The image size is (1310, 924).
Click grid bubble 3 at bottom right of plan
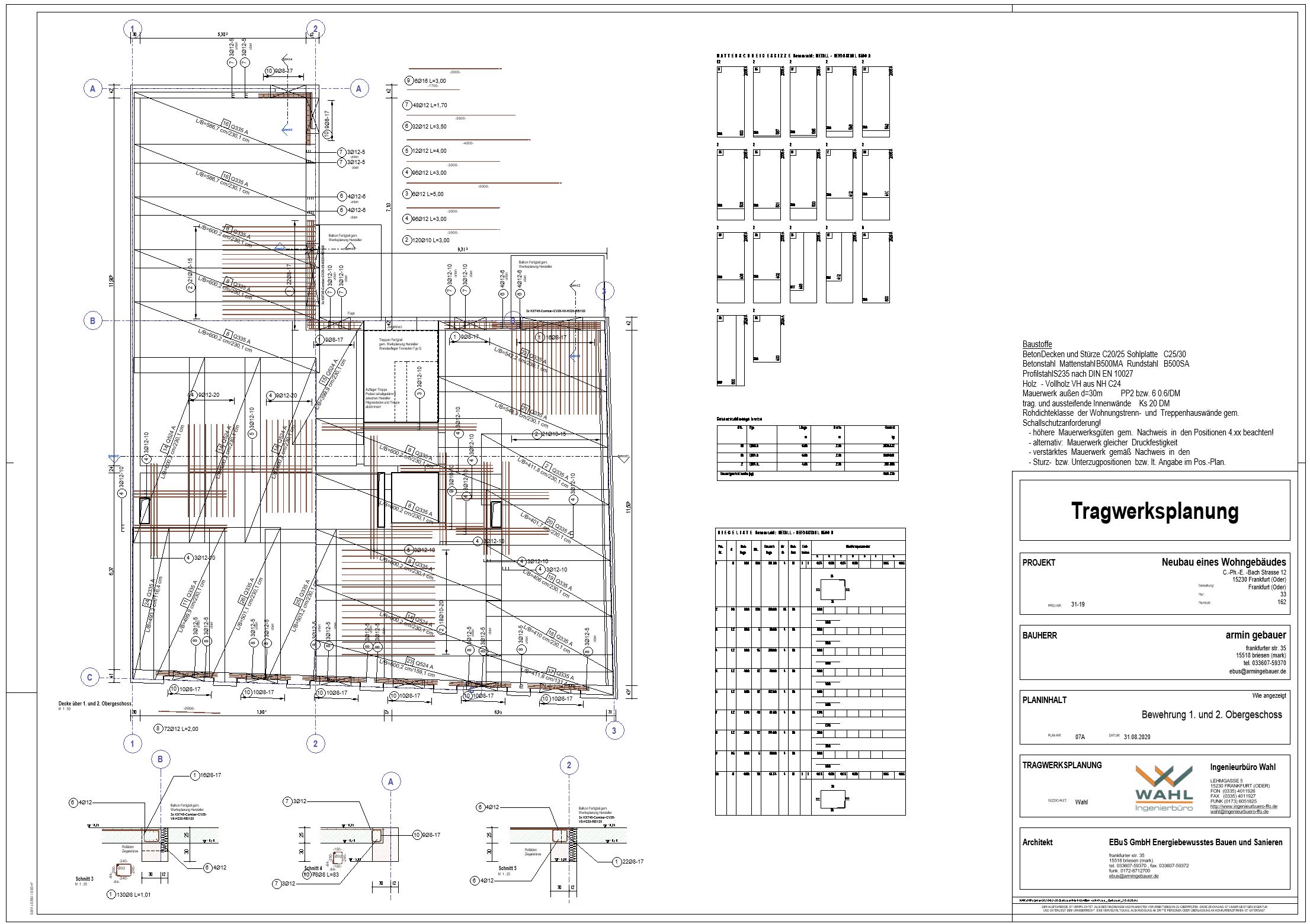614,730
